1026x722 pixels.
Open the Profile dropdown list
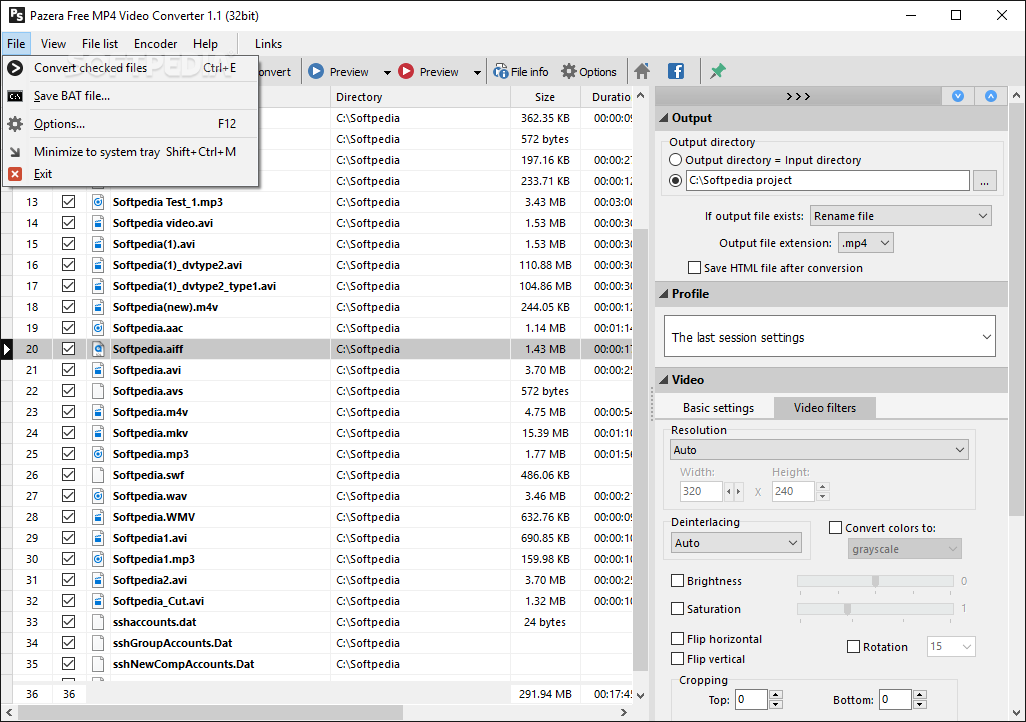(830, 336)
